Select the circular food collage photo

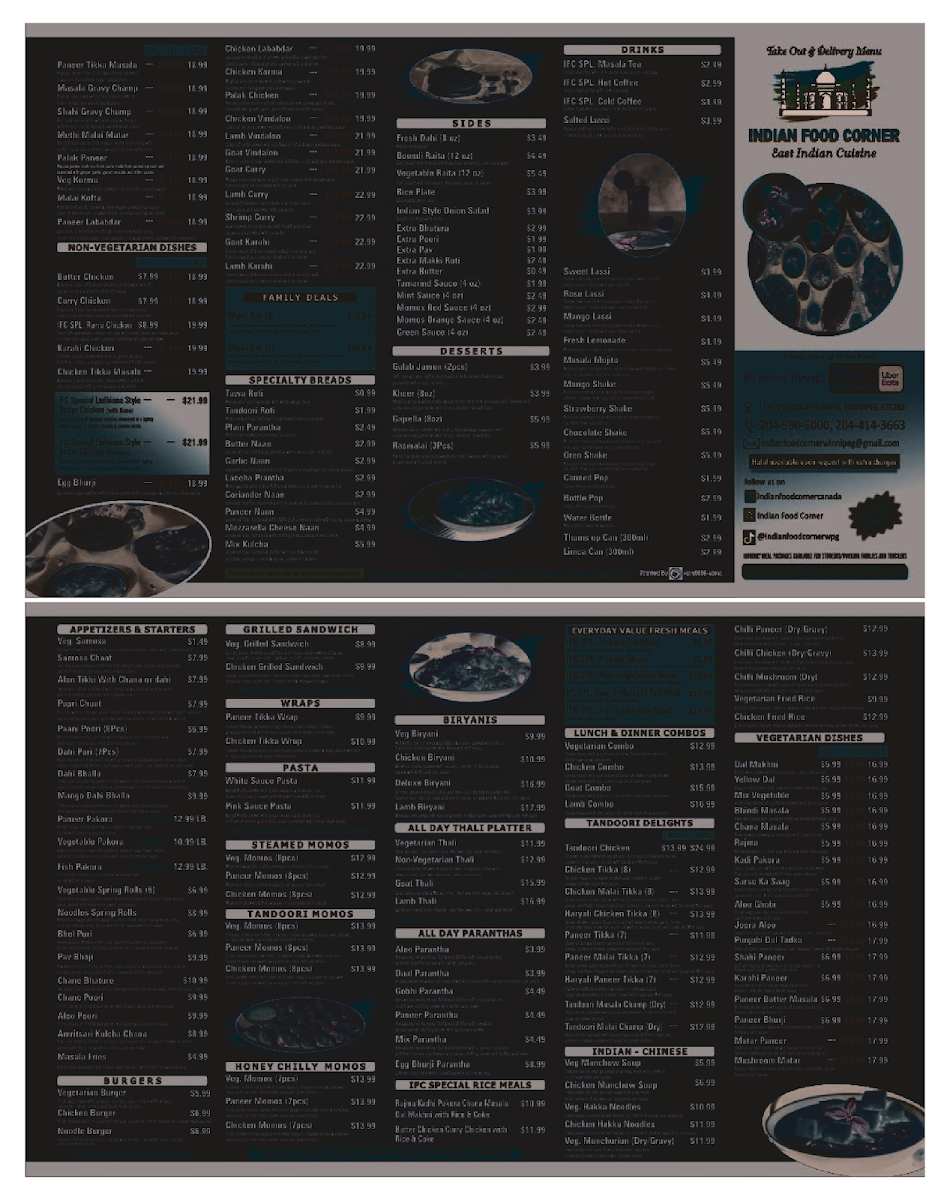pos(825,252)
